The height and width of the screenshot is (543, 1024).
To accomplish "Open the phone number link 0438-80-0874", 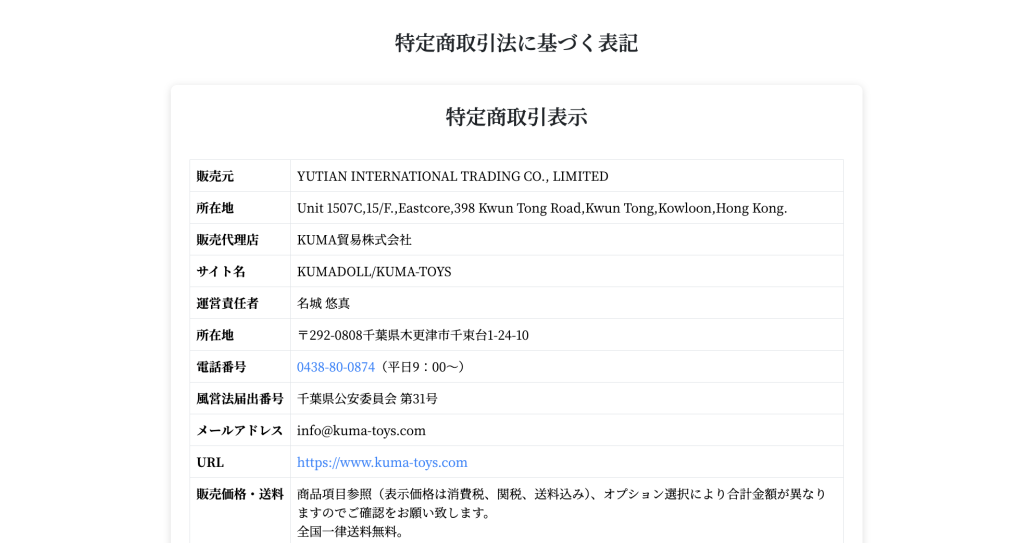I will tap(335, 367).
